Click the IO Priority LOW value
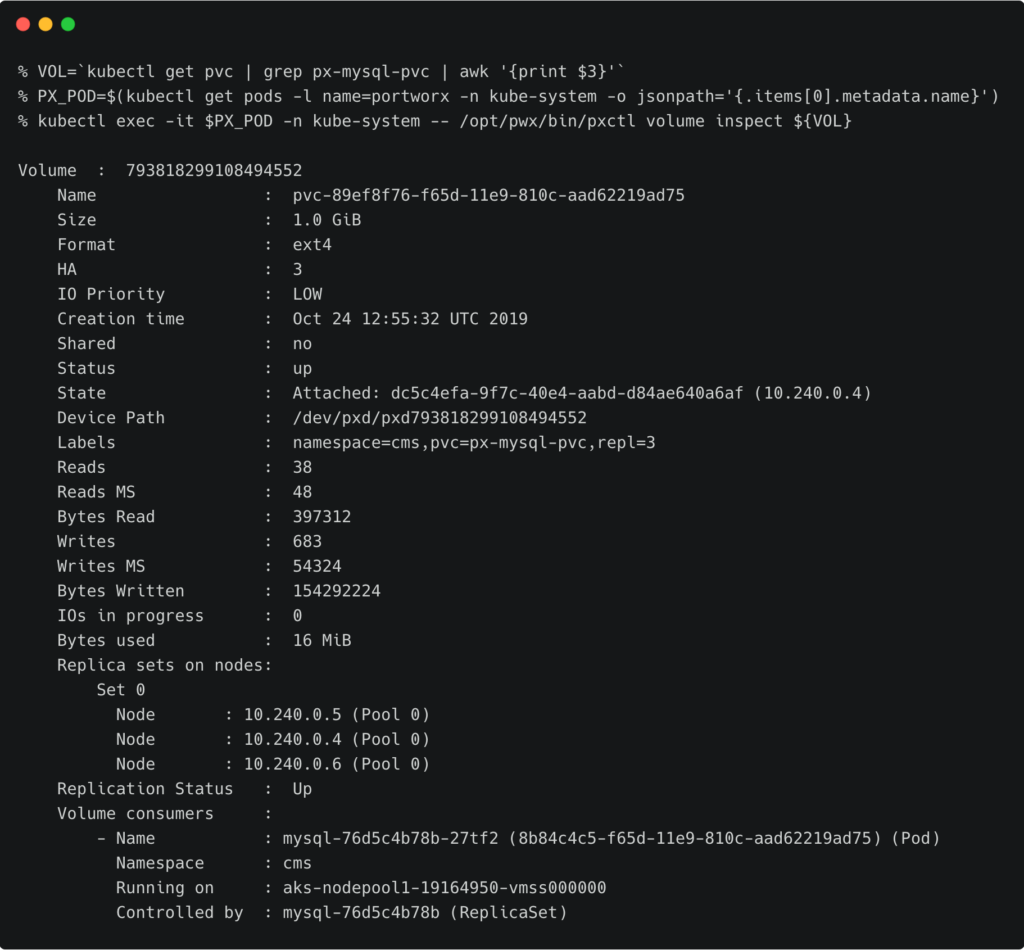1024x950 pixels. (307, 294)
